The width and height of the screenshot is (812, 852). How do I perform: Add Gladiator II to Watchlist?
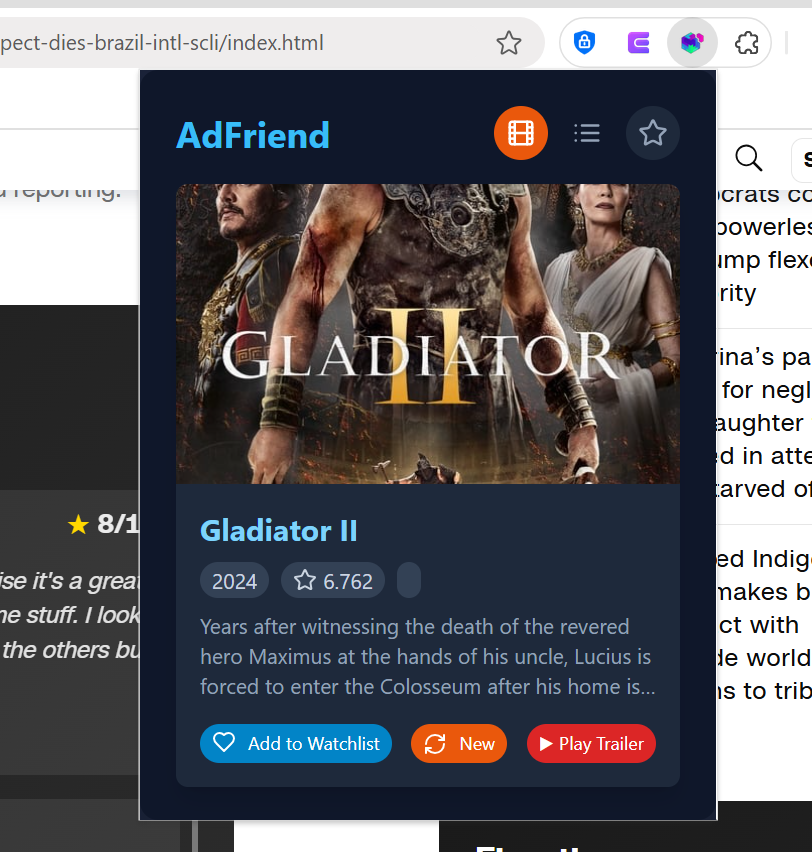[296, 743]
